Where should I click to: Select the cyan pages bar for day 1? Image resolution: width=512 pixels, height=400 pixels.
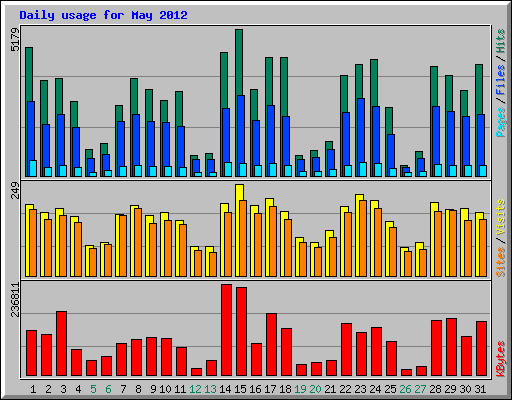click(33, 168)
